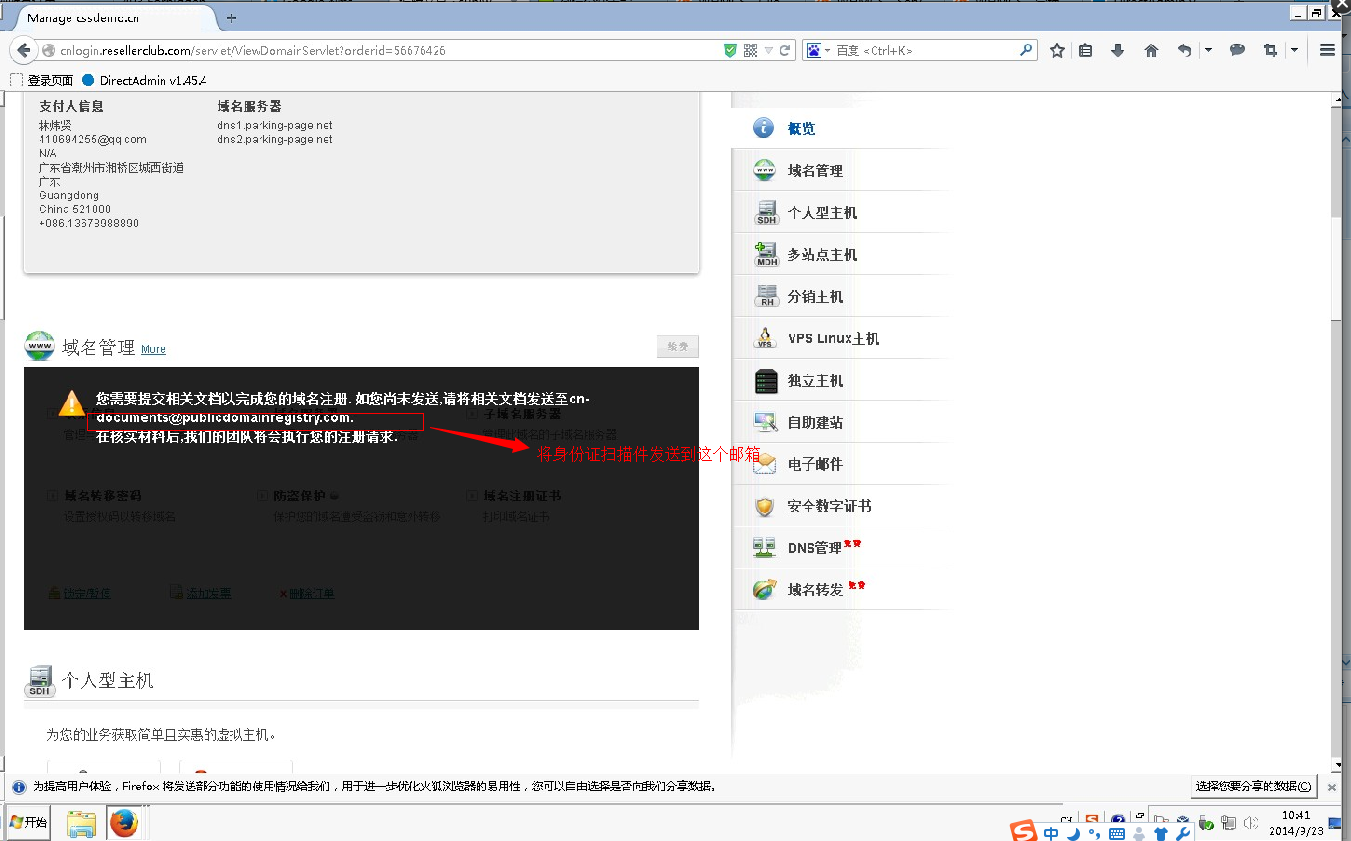This screenshot has height=841, width=1351.
Task: Open the DirectAdmin v1.45.4 bookmark
Action: pyautogui.click(x=144, y=80)
